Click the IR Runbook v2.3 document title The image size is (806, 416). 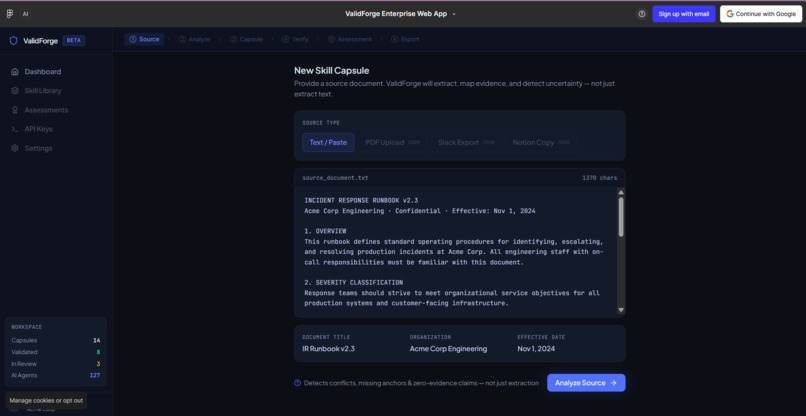point(328,349)
